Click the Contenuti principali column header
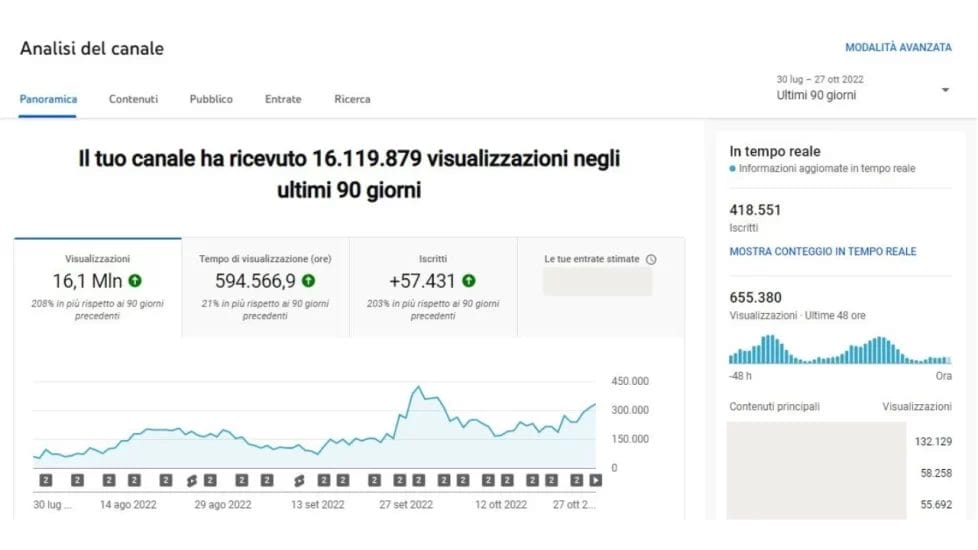978x550 pixels. pos(774,407)
